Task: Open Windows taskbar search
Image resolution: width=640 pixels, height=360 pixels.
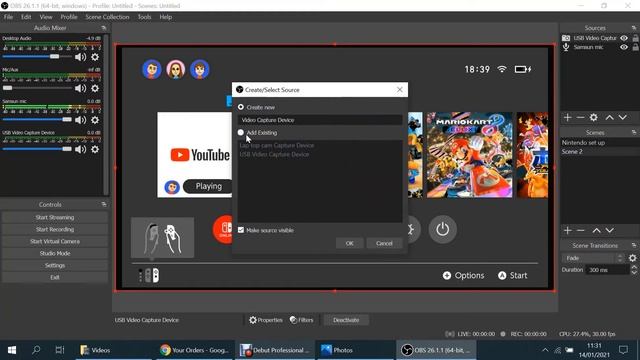Action: tap(36, 350)
